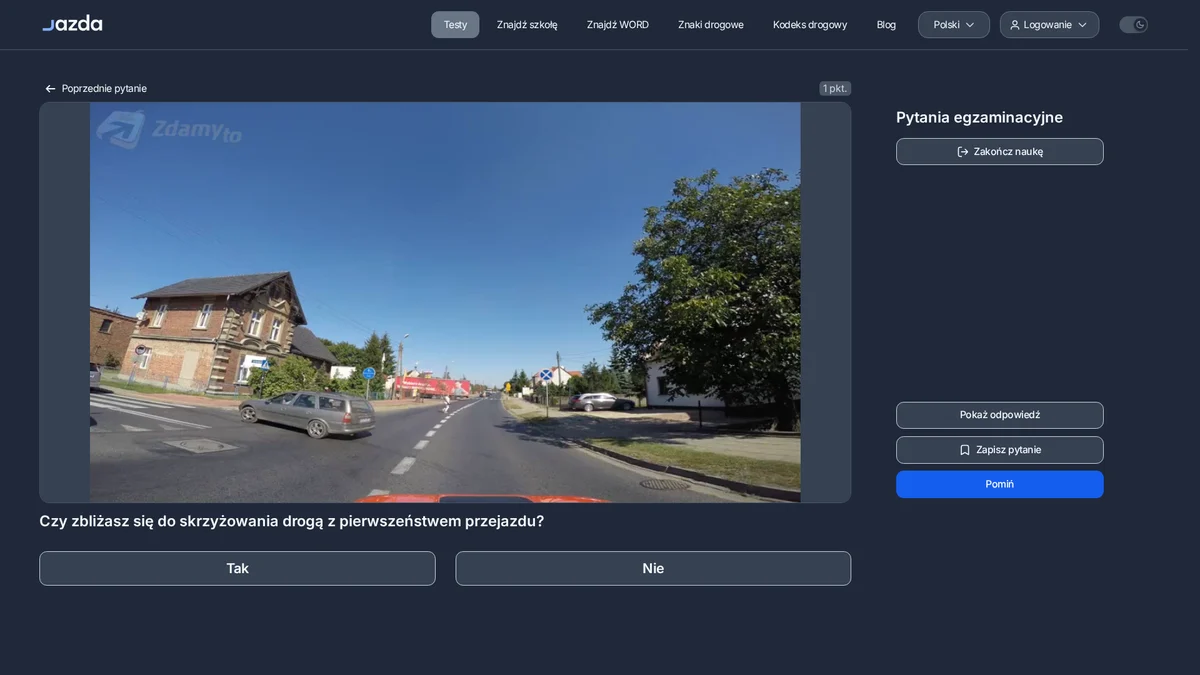The width and height of the screenshot is (1200, 675).
Task: Open the Polski language dropdown
Action: pos(954,25)
